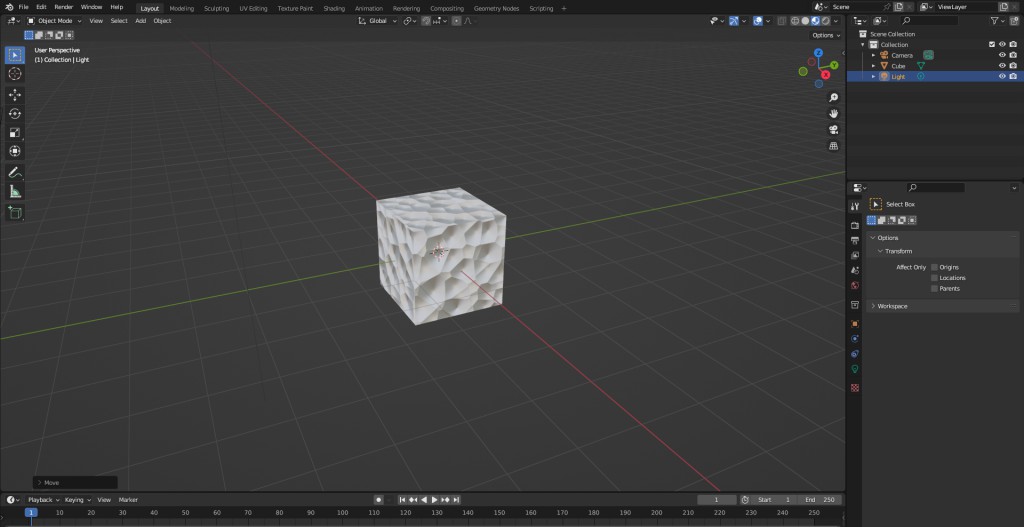Open the Global transform orientation dropdown
This screenshot has width=1024, height=527.
[378, 20]
